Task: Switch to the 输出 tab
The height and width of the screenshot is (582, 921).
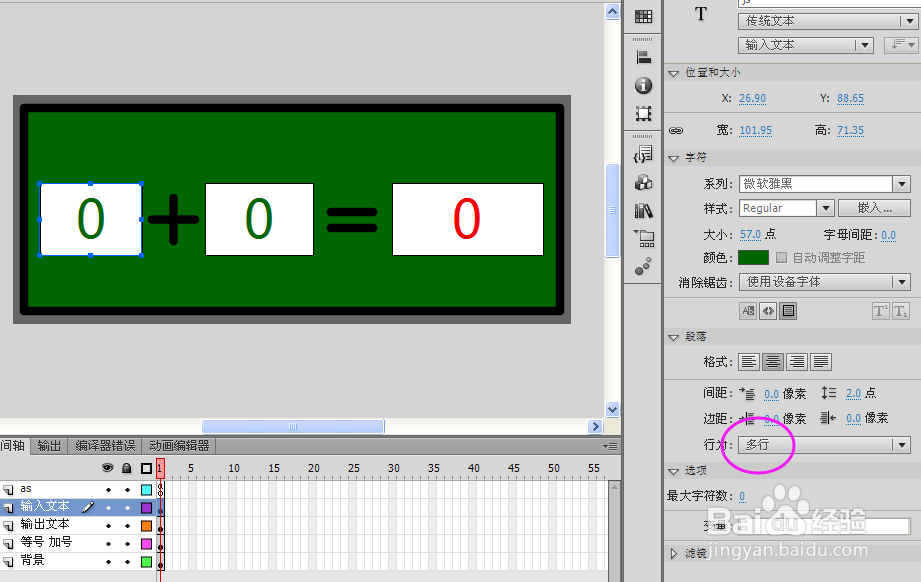Action: [48, 446]
